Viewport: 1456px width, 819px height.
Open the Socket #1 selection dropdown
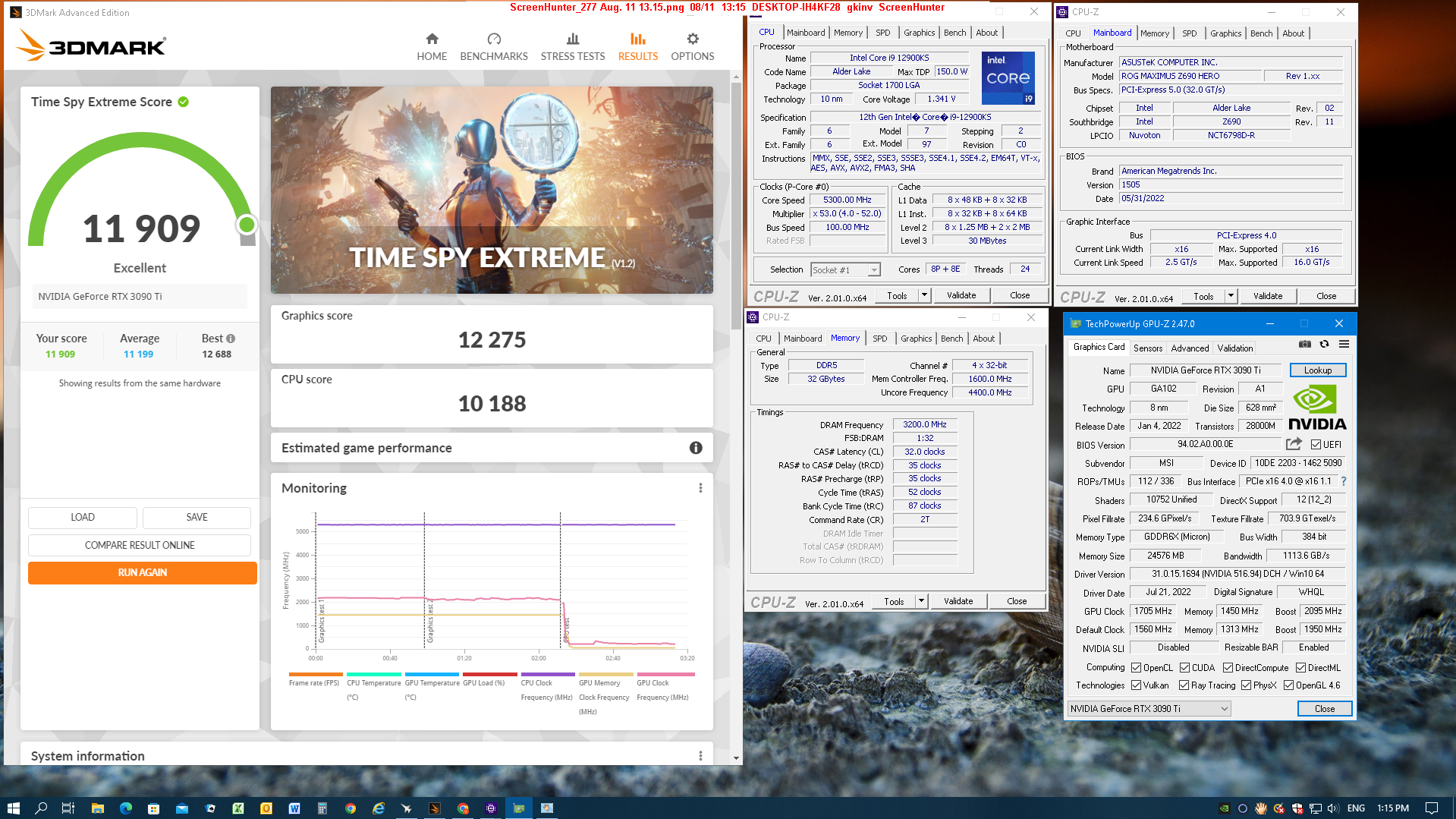845,269
